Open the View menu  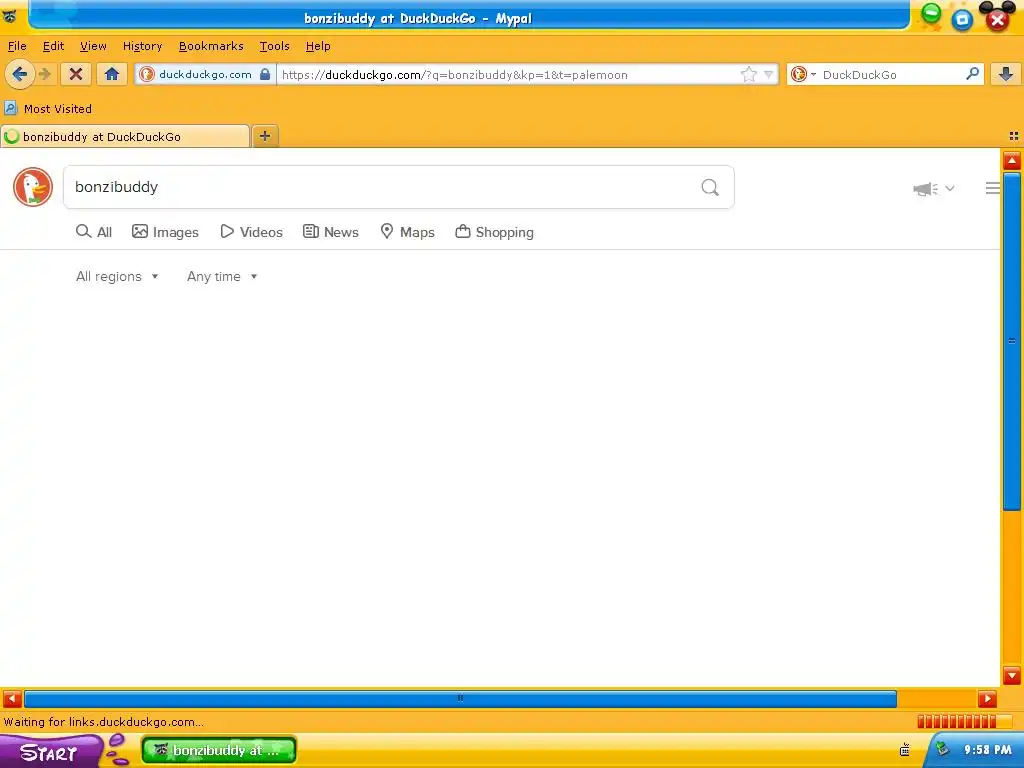click(93, 46)
